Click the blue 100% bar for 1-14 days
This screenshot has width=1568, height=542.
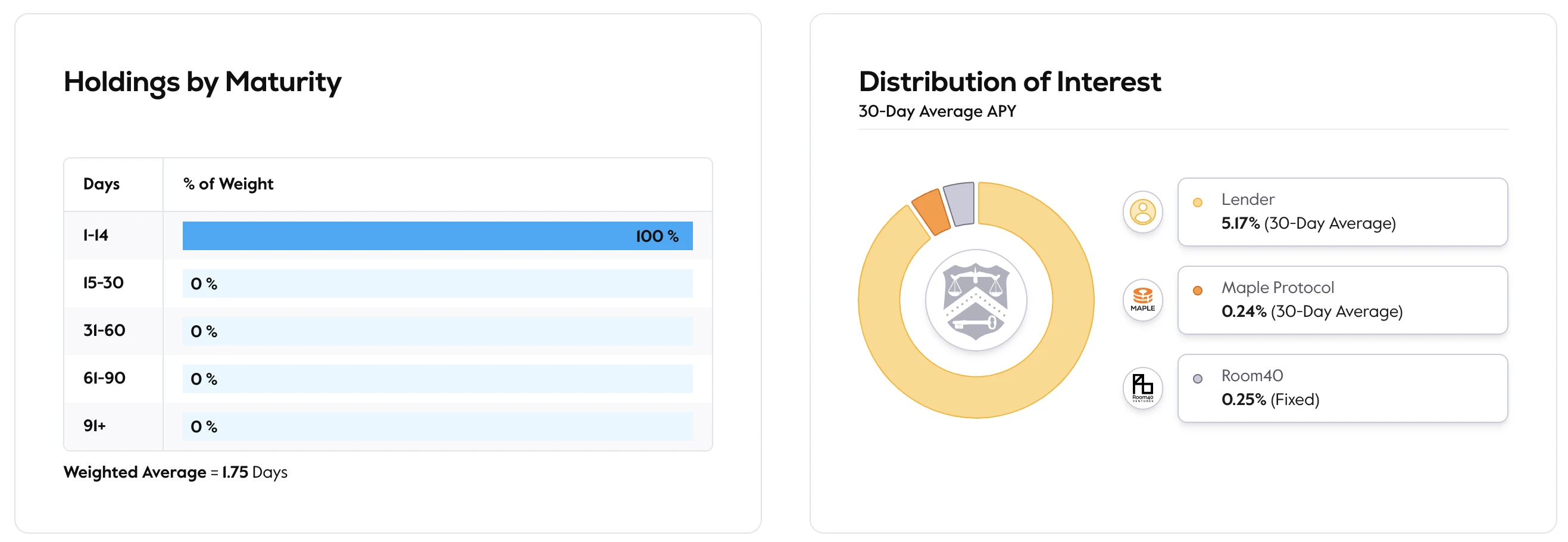coord(437,236)
